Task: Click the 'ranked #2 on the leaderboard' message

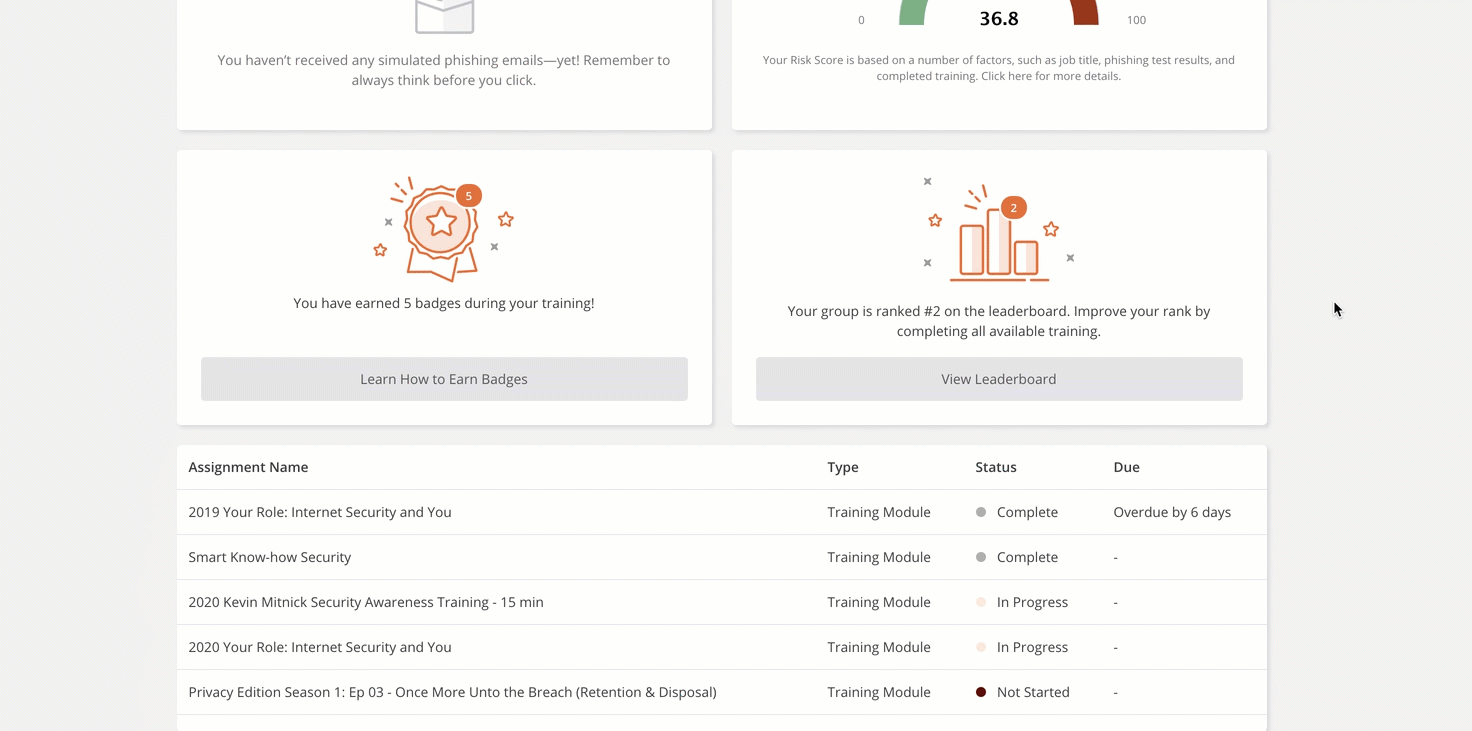Action: 999,321
